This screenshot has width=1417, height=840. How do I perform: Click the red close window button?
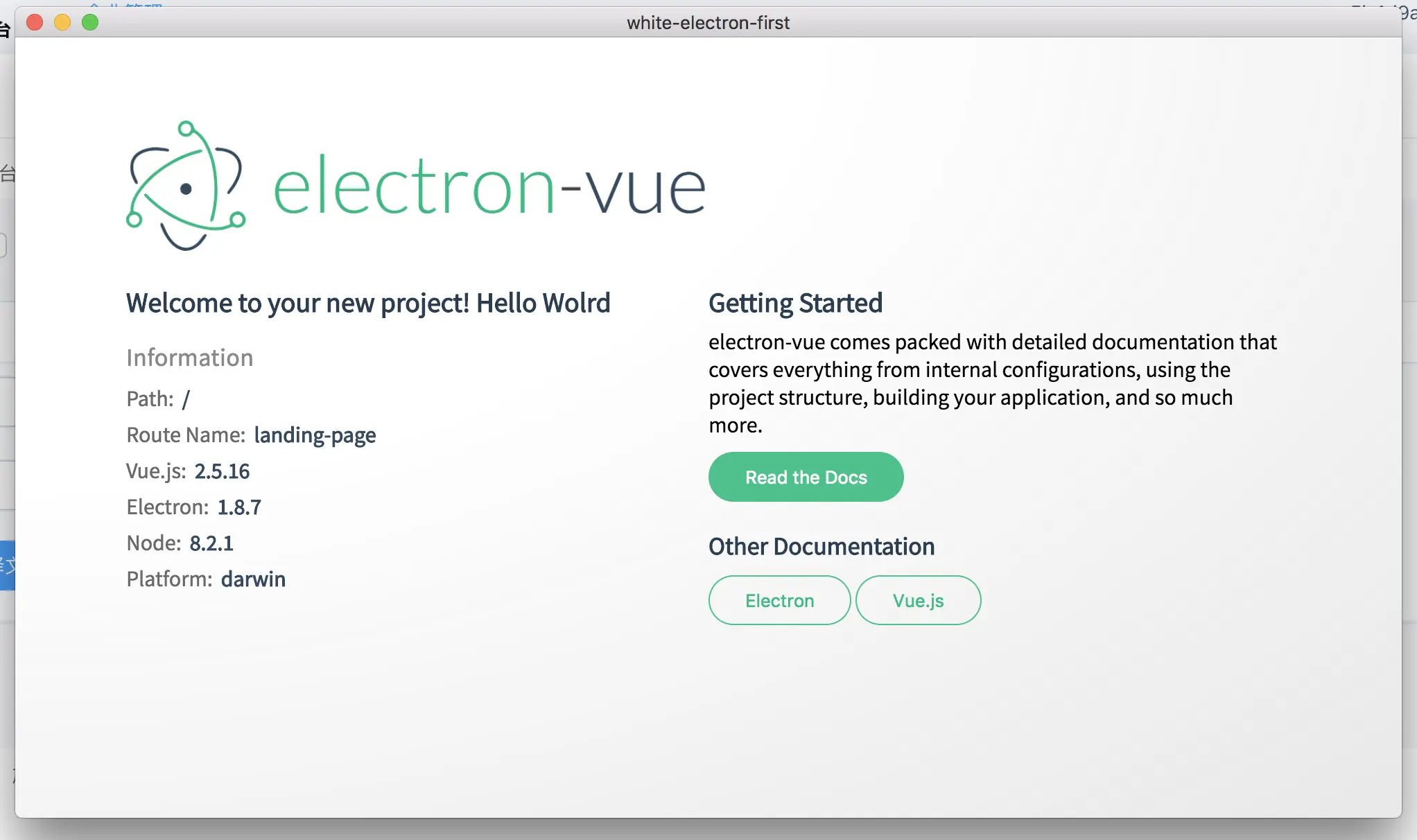point(35,23)
